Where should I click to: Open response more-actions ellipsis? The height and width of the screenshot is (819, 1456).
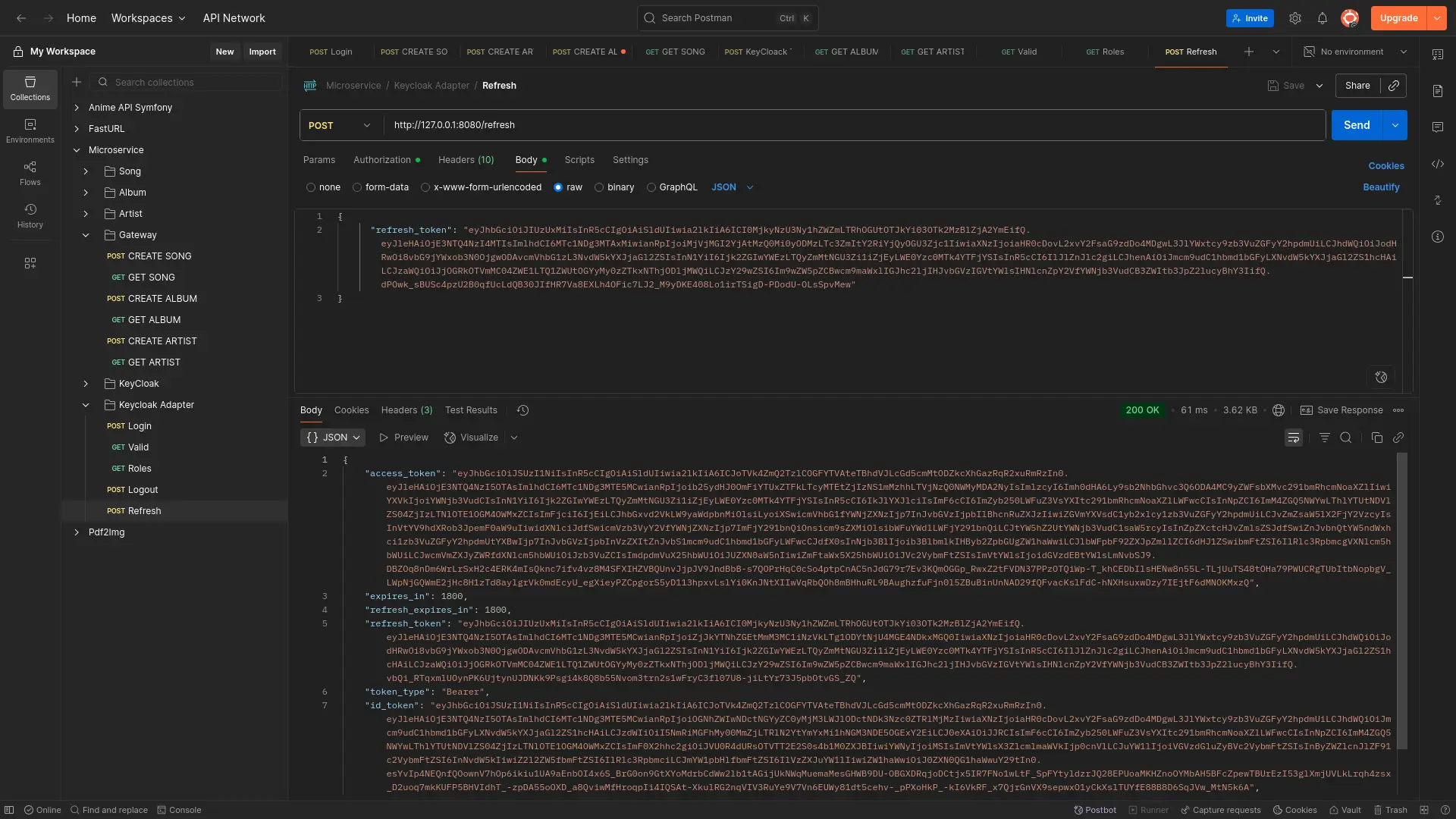pos(1398,410)
